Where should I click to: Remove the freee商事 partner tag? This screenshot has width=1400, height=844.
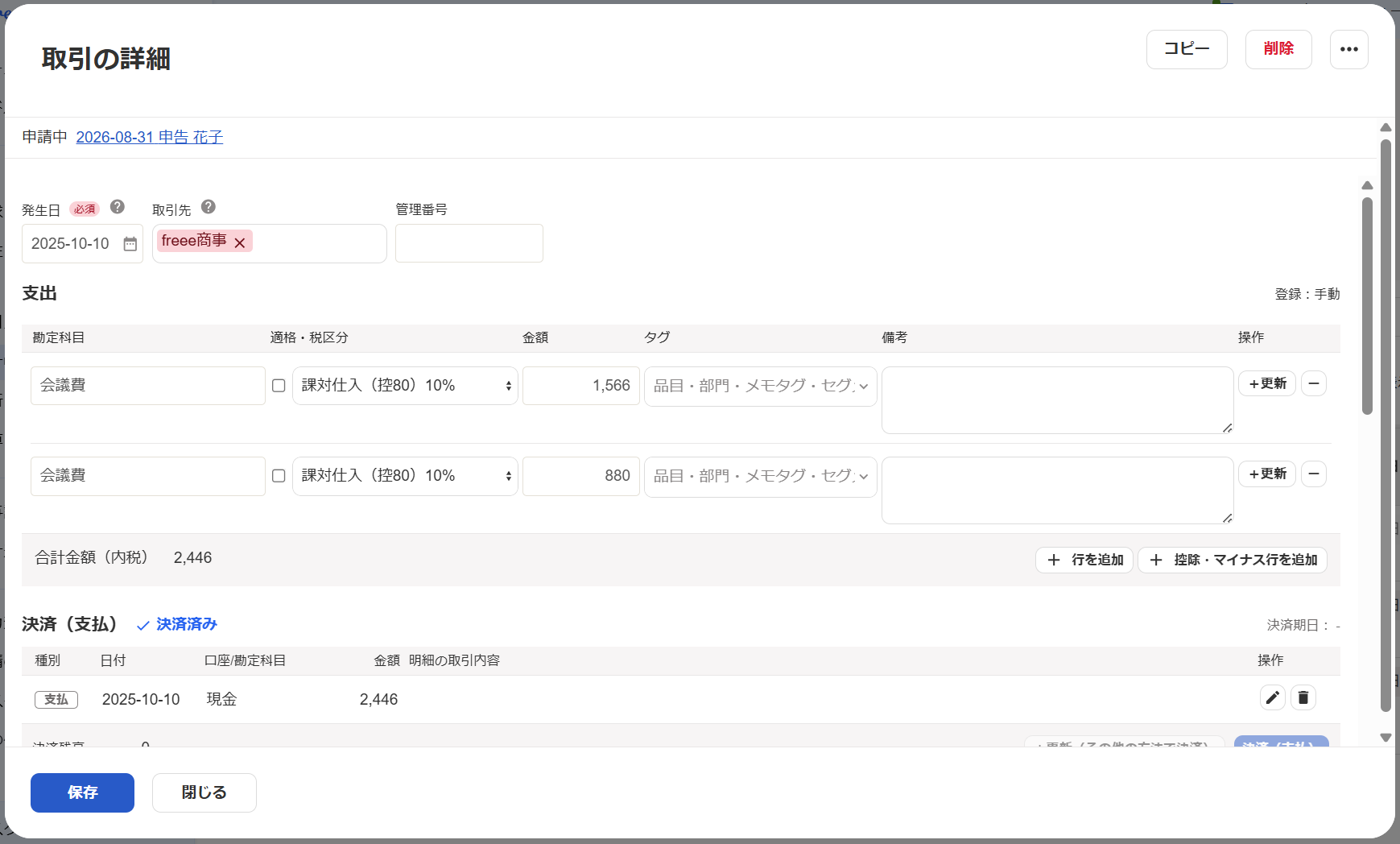[240, 242]
